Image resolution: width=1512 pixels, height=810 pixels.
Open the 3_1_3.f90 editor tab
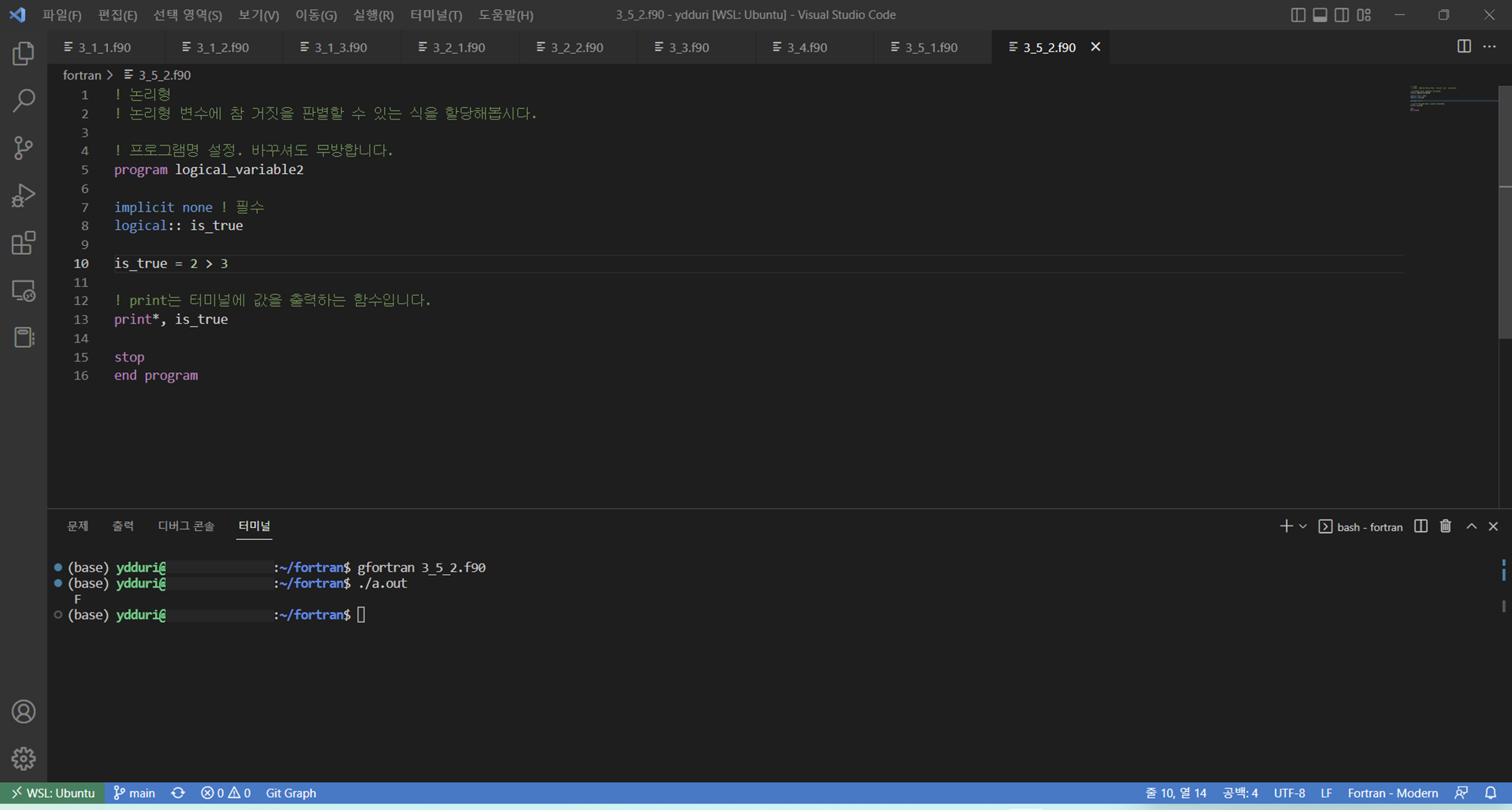coord(341,47)
